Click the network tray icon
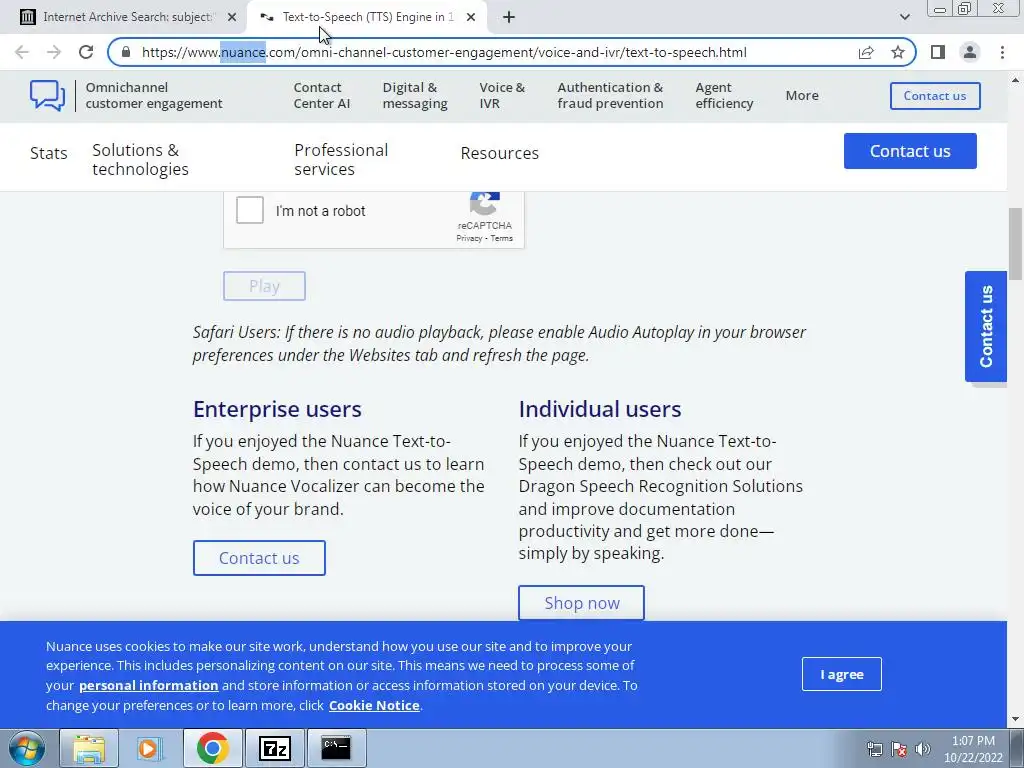 pos(874,749)
